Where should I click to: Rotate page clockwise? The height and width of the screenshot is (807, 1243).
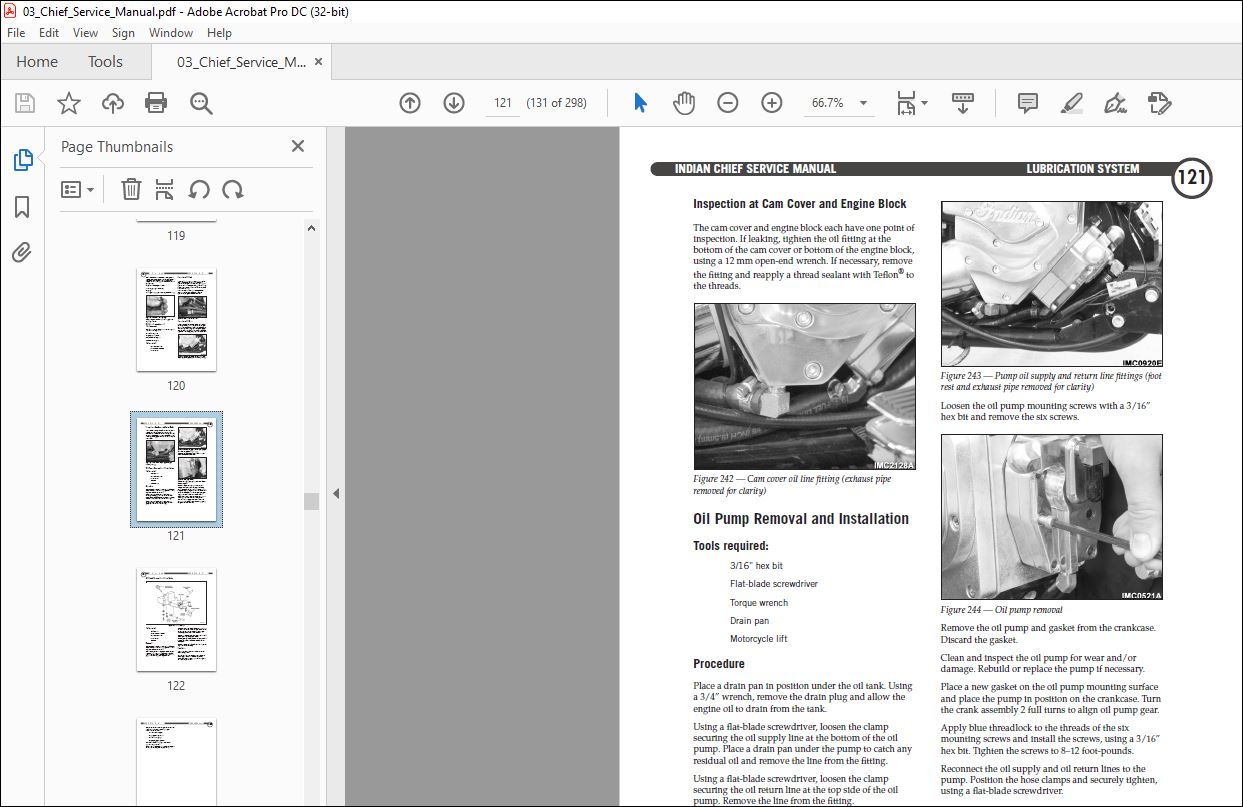(233, 189)
